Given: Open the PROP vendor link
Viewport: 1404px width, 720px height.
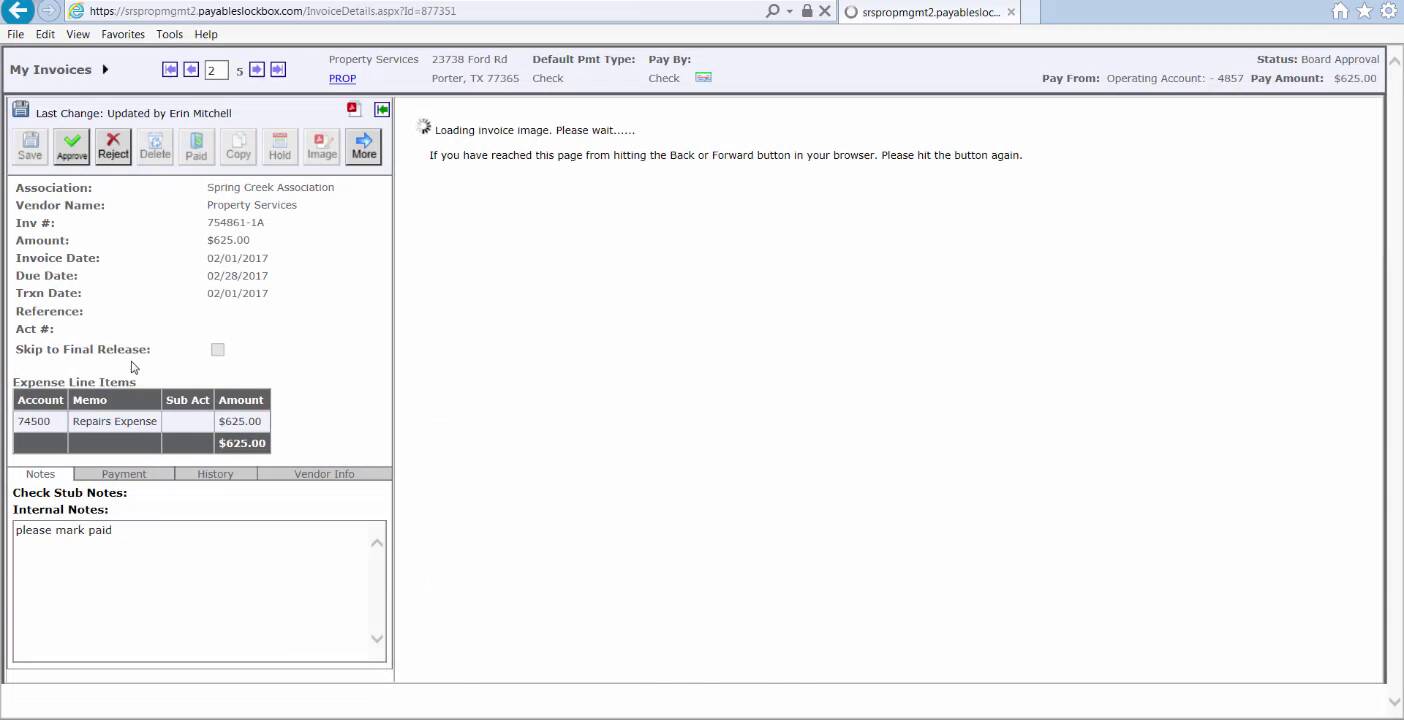Looking at the screenshot, I should click(x=342, y=79).
